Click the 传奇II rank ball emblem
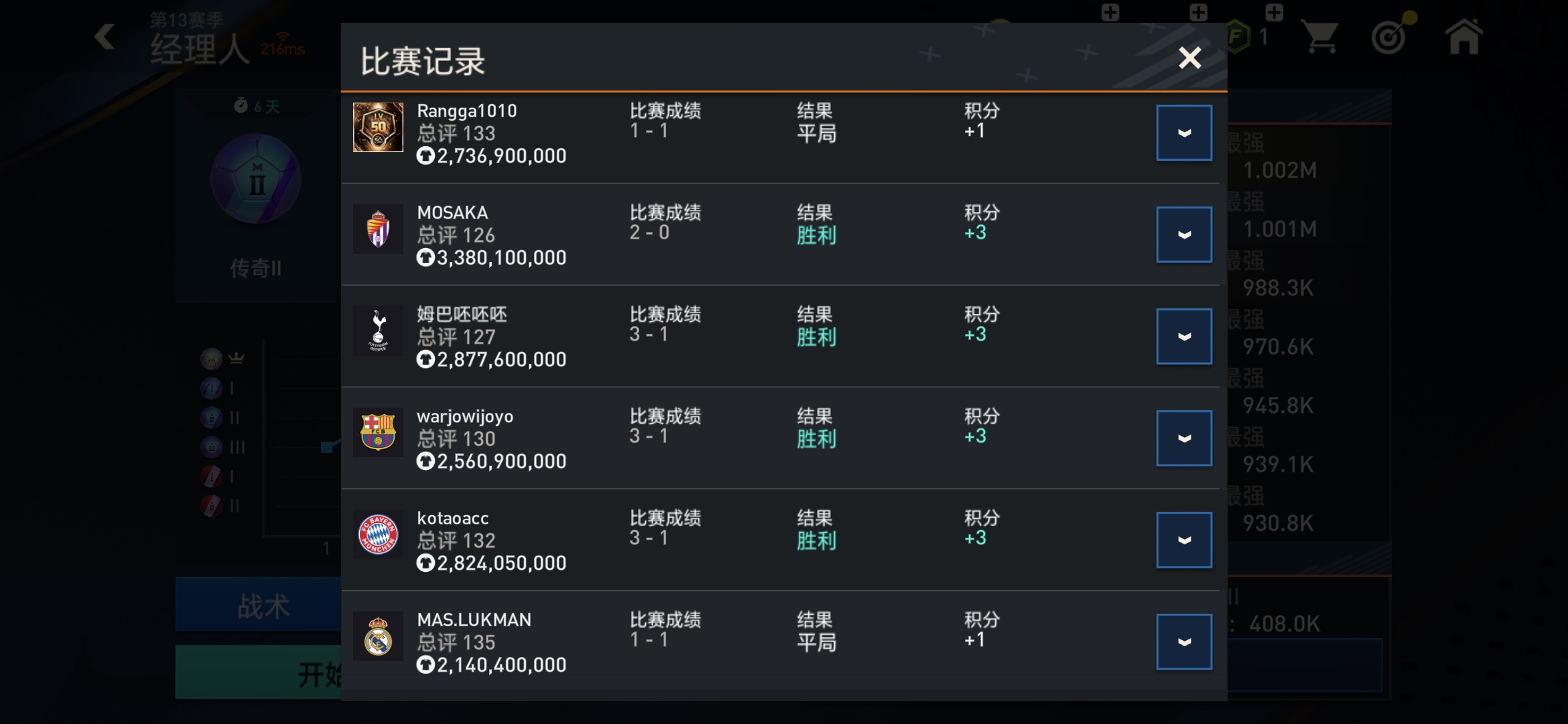Viewport: 1568px width, 724px height. (256, 178)
